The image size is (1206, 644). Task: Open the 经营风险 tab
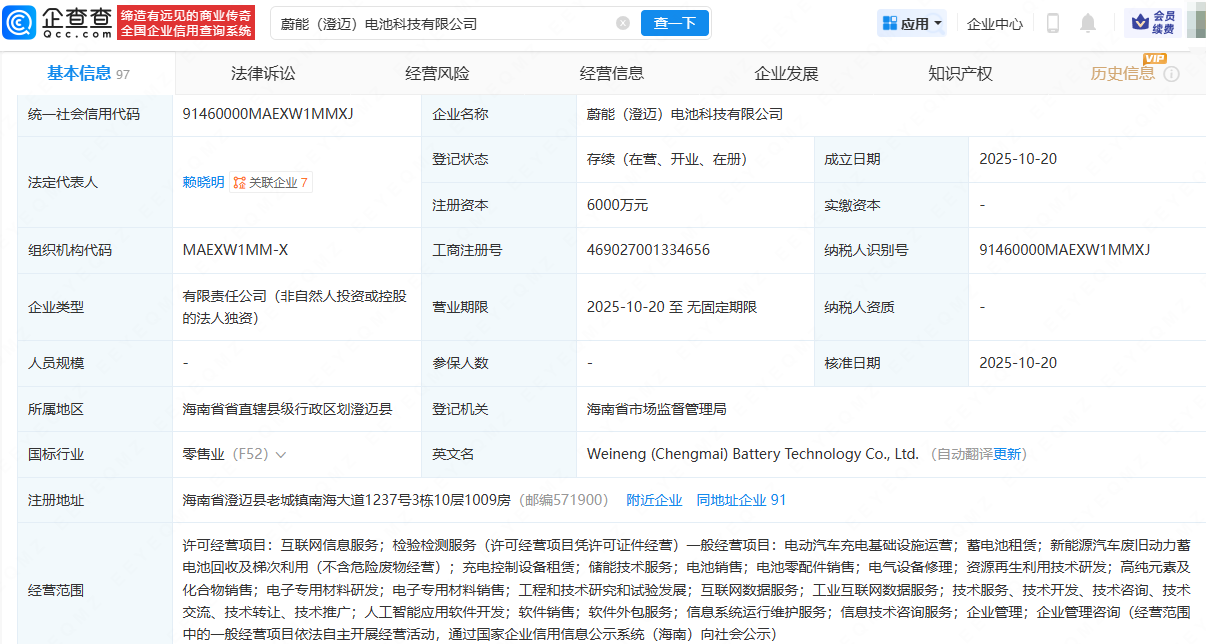(437, 73)
